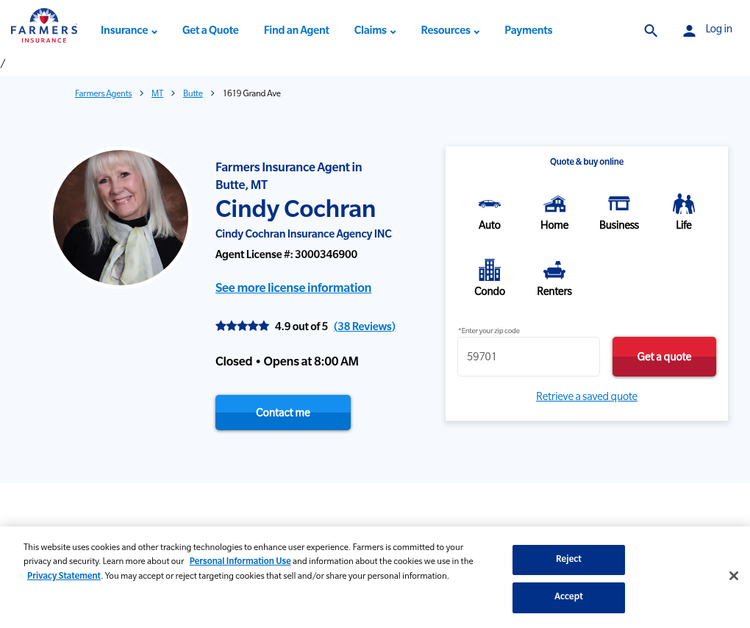Open the 38 Reviews link
The image size is (750, 628).
tap(364, 326)
